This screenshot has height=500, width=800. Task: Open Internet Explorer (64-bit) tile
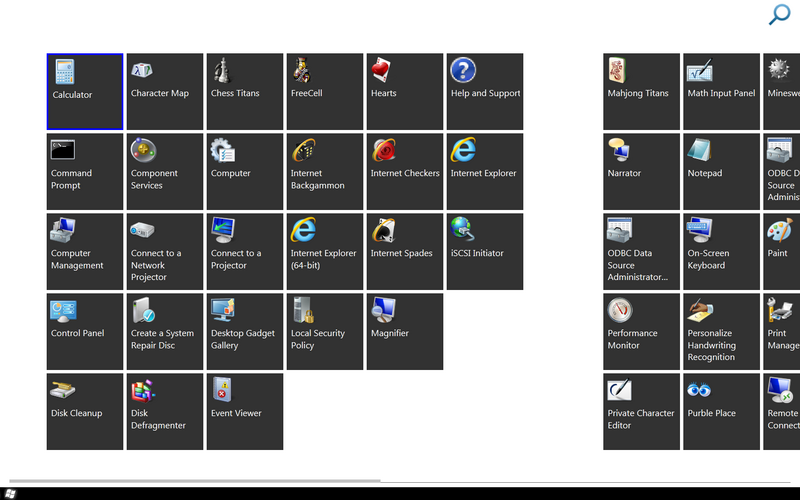tap(325, 252)
